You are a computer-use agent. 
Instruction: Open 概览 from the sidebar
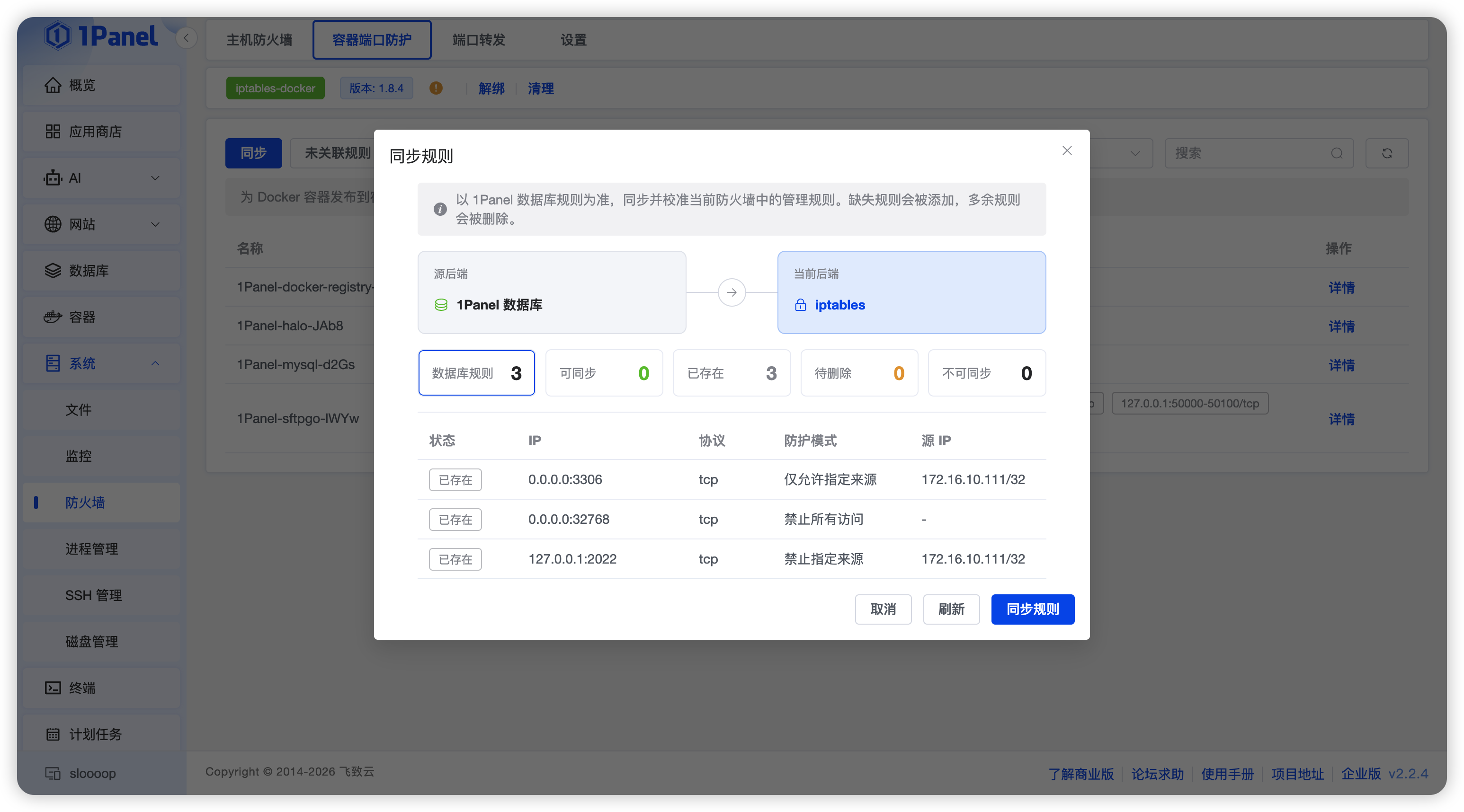tap(101, 85)
